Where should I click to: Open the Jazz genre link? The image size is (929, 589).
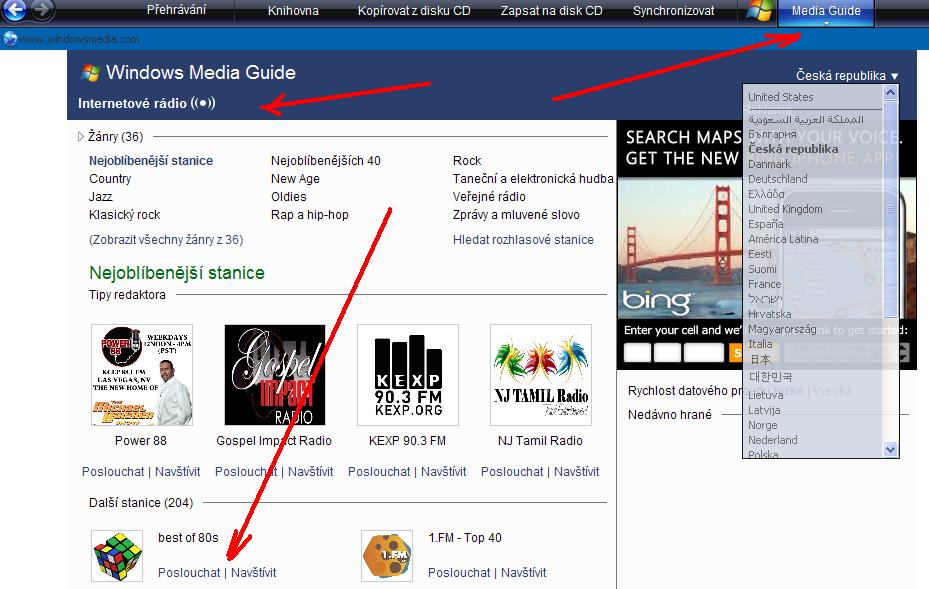click(100, 197)
